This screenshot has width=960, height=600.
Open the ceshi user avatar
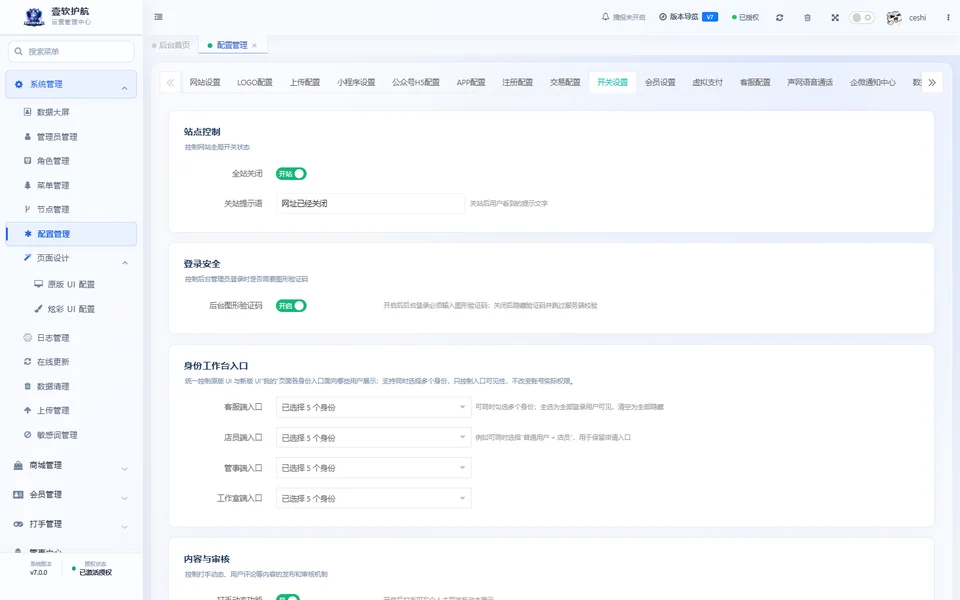[x=894, y=17]
